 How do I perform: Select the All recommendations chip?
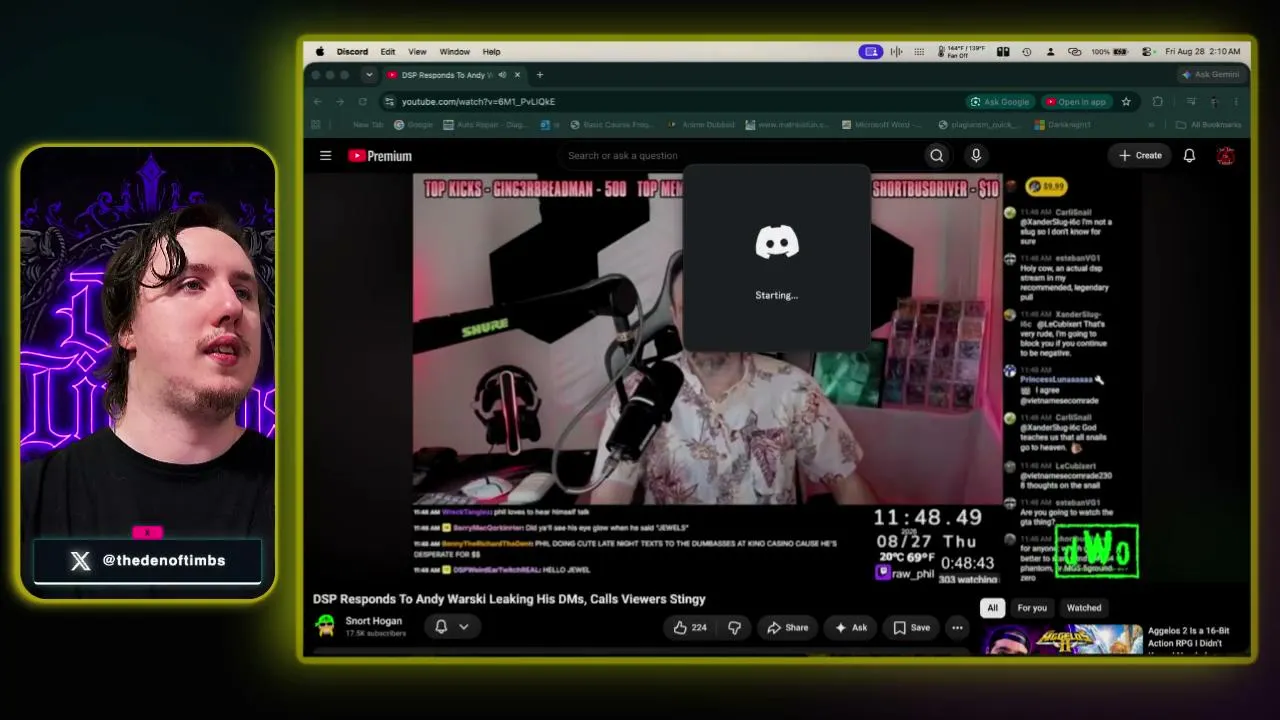[992, 607]
